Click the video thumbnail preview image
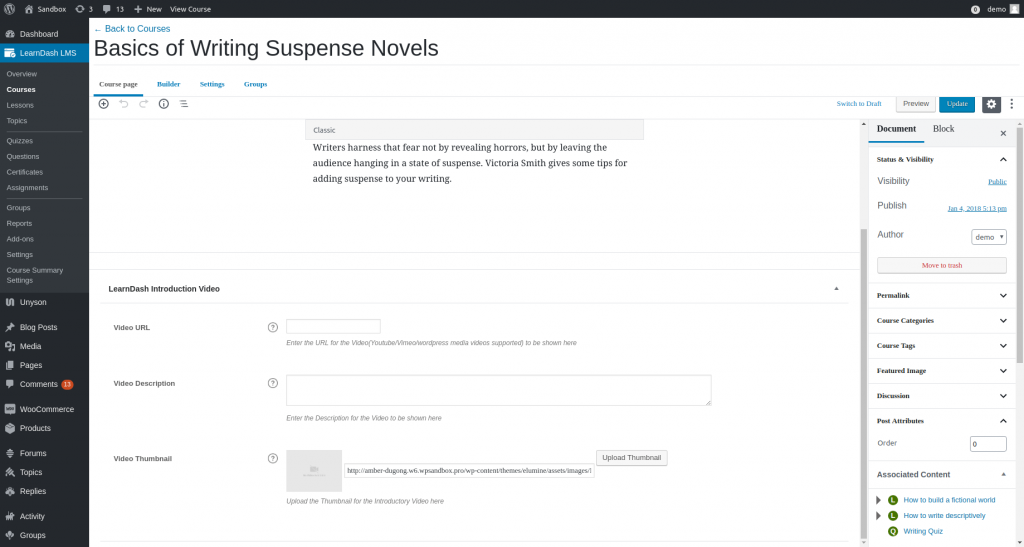Screen dimensions: 1024x547 pos(314,471)
